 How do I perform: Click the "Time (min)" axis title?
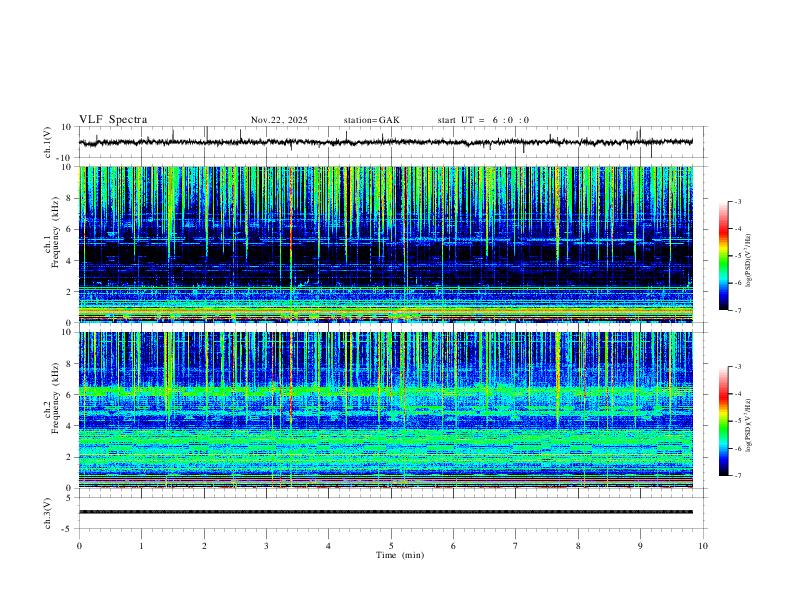coord(400,555)
